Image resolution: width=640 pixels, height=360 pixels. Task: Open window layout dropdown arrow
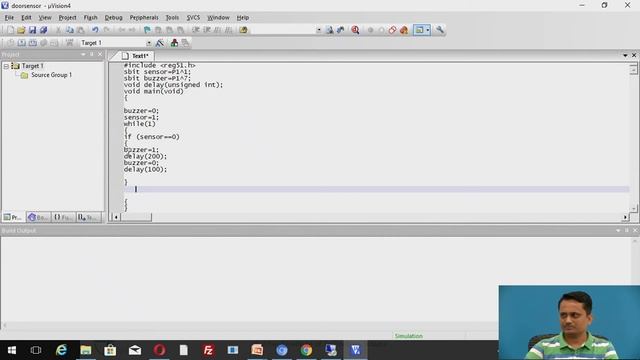(428, 30)
